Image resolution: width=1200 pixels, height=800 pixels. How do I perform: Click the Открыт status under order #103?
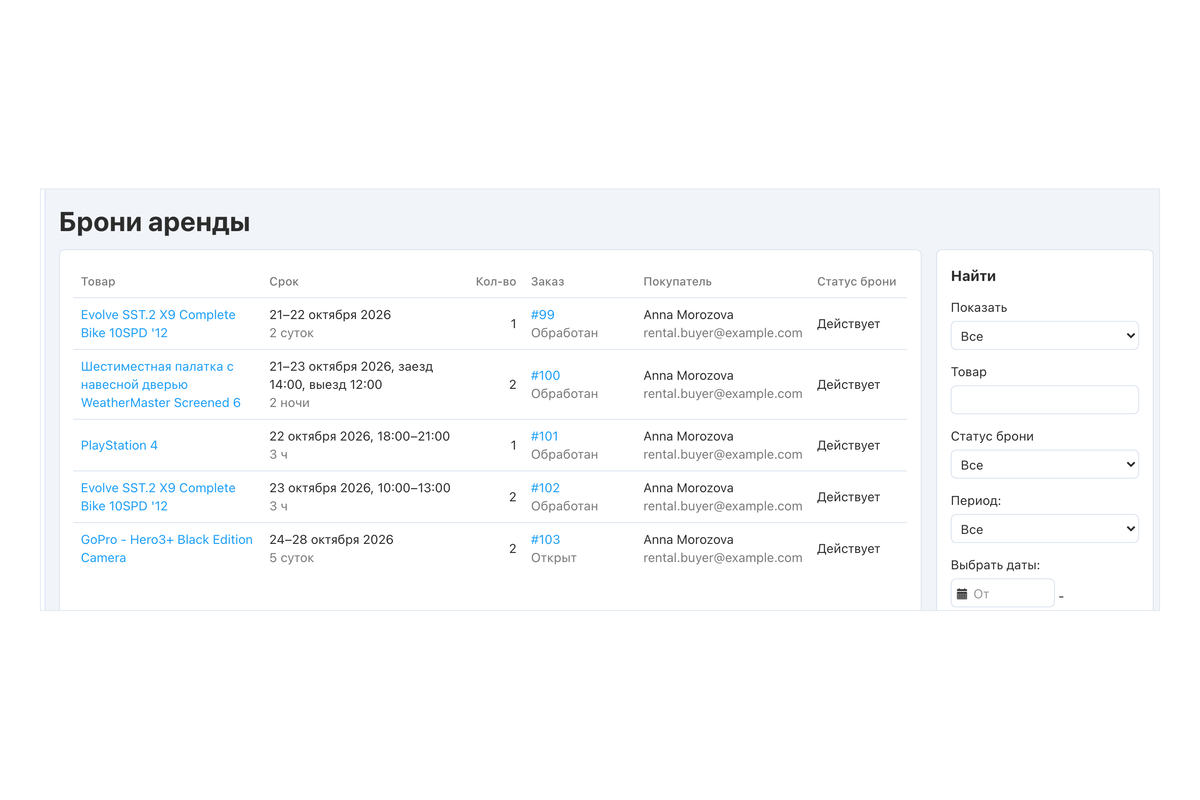tap(554, 558)
